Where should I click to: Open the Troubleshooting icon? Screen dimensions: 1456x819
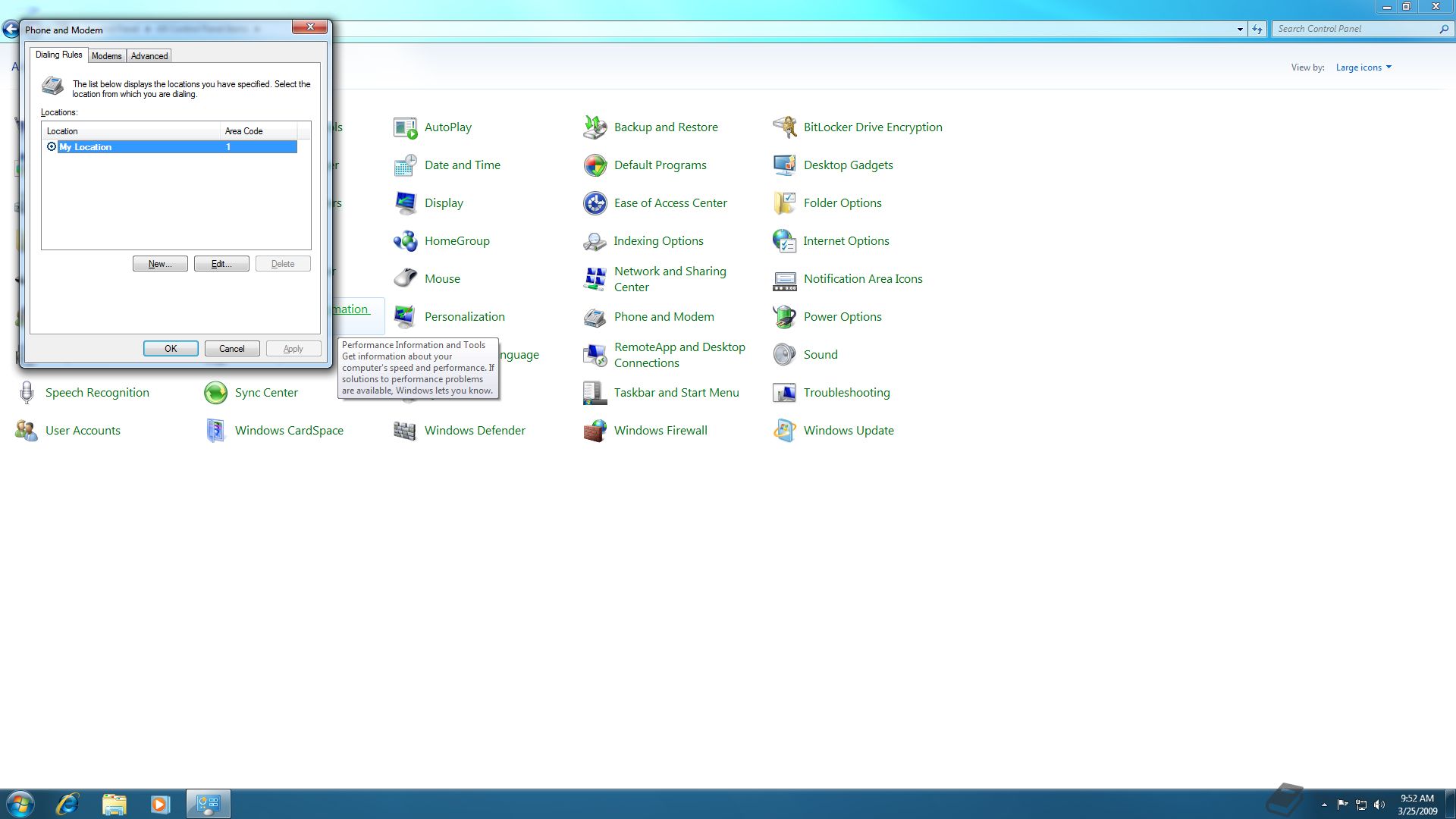[784, 393]
